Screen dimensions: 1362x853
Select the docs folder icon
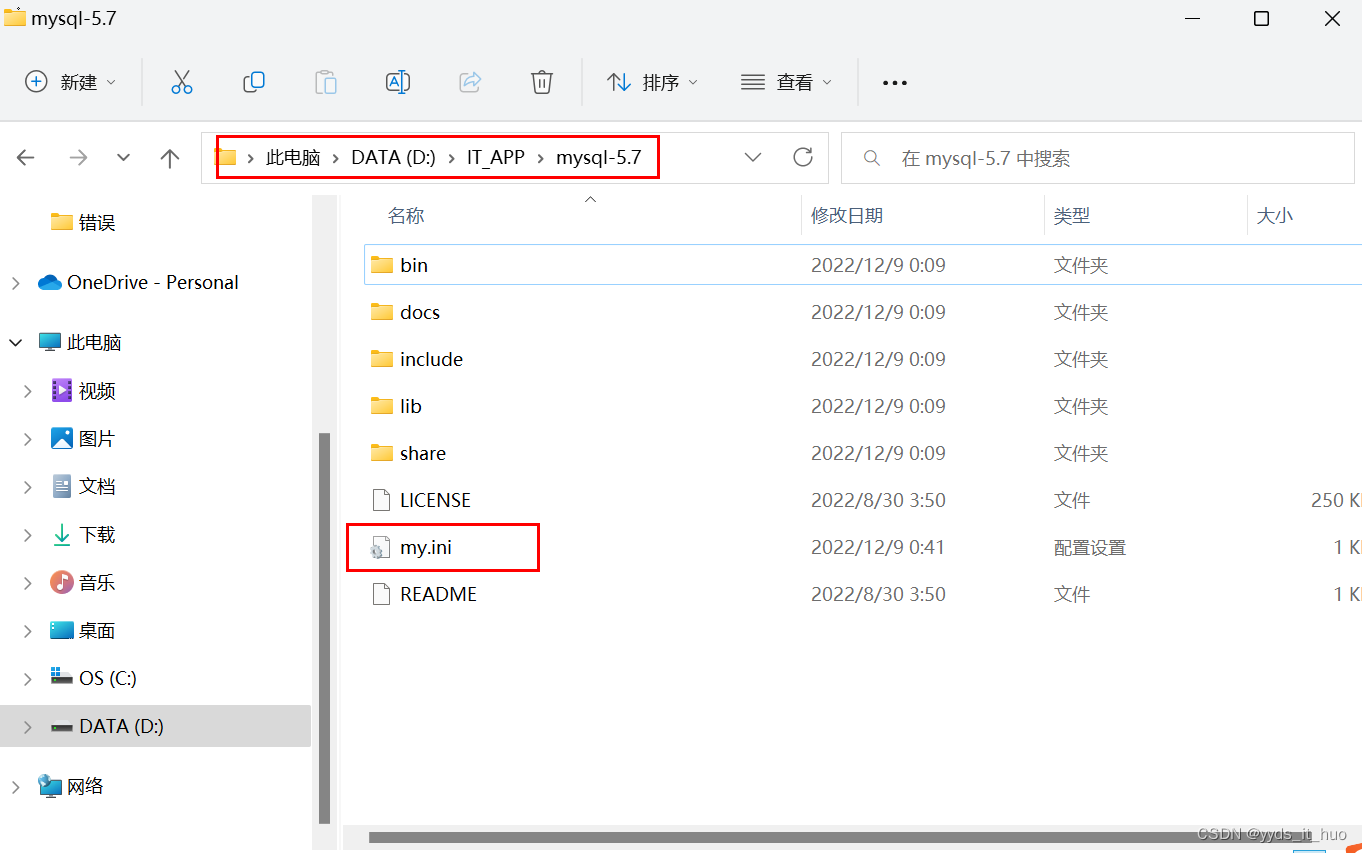click(x=381, y=312)
